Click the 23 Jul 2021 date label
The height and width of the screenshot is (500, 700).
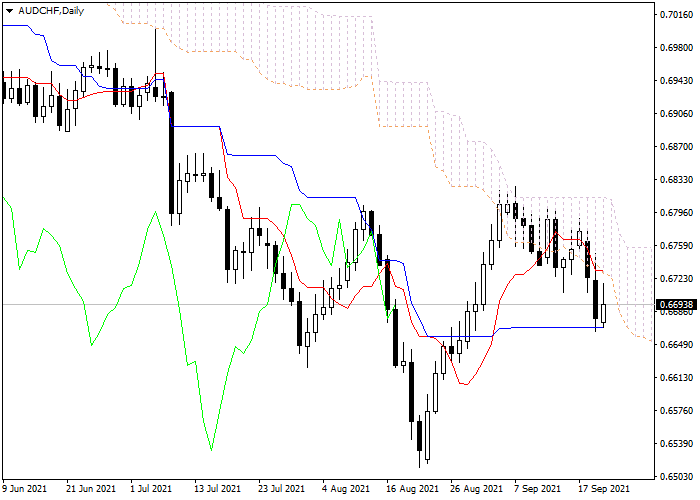(x=282, y=489)
